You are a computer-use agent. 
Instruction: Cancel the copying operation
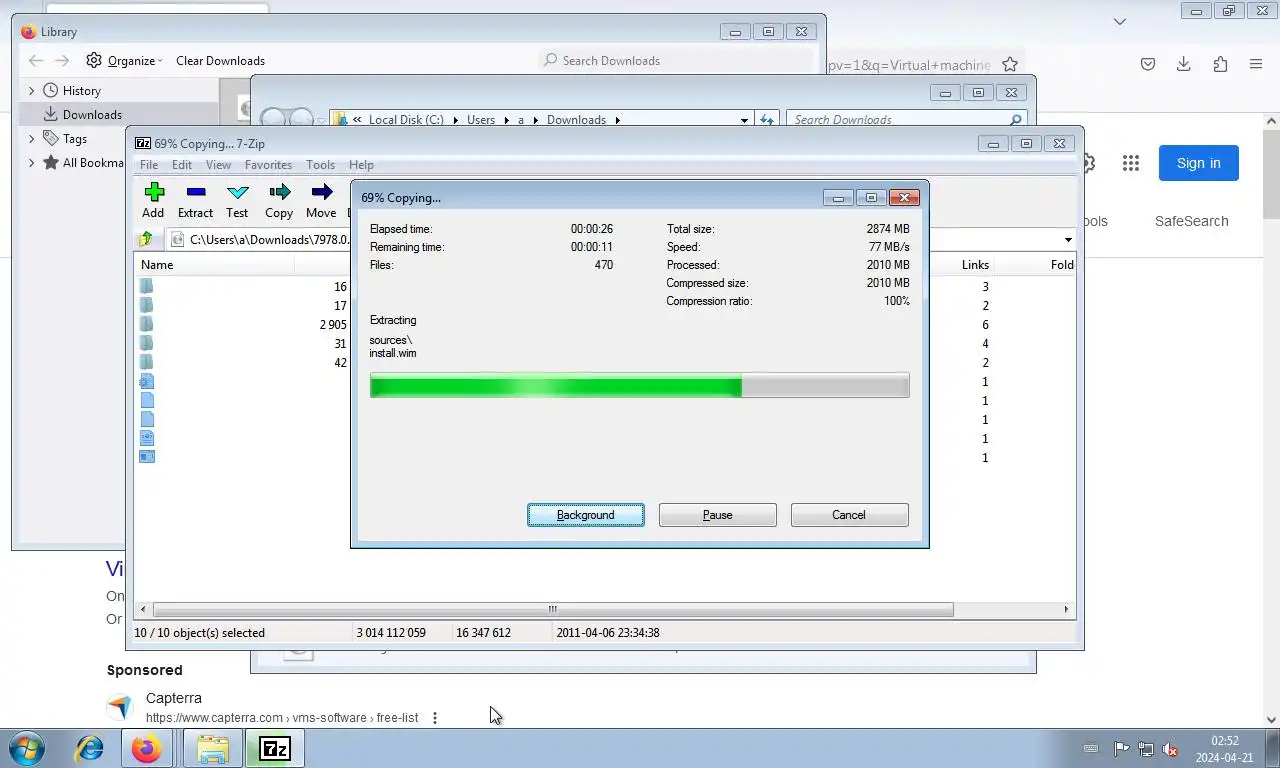[x=849, y=515]
